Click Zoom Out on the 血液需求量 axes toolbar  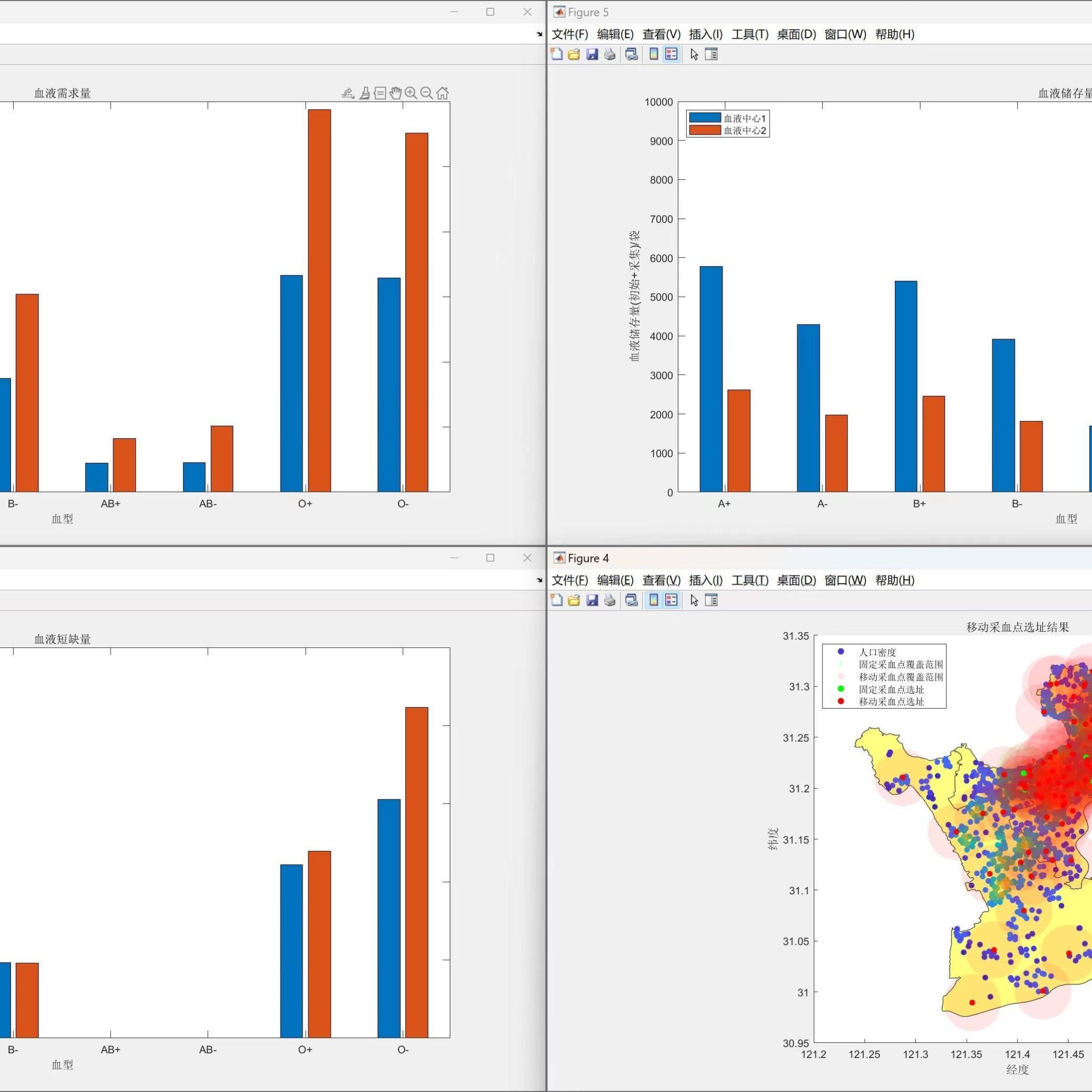click(x=427, y=93)
